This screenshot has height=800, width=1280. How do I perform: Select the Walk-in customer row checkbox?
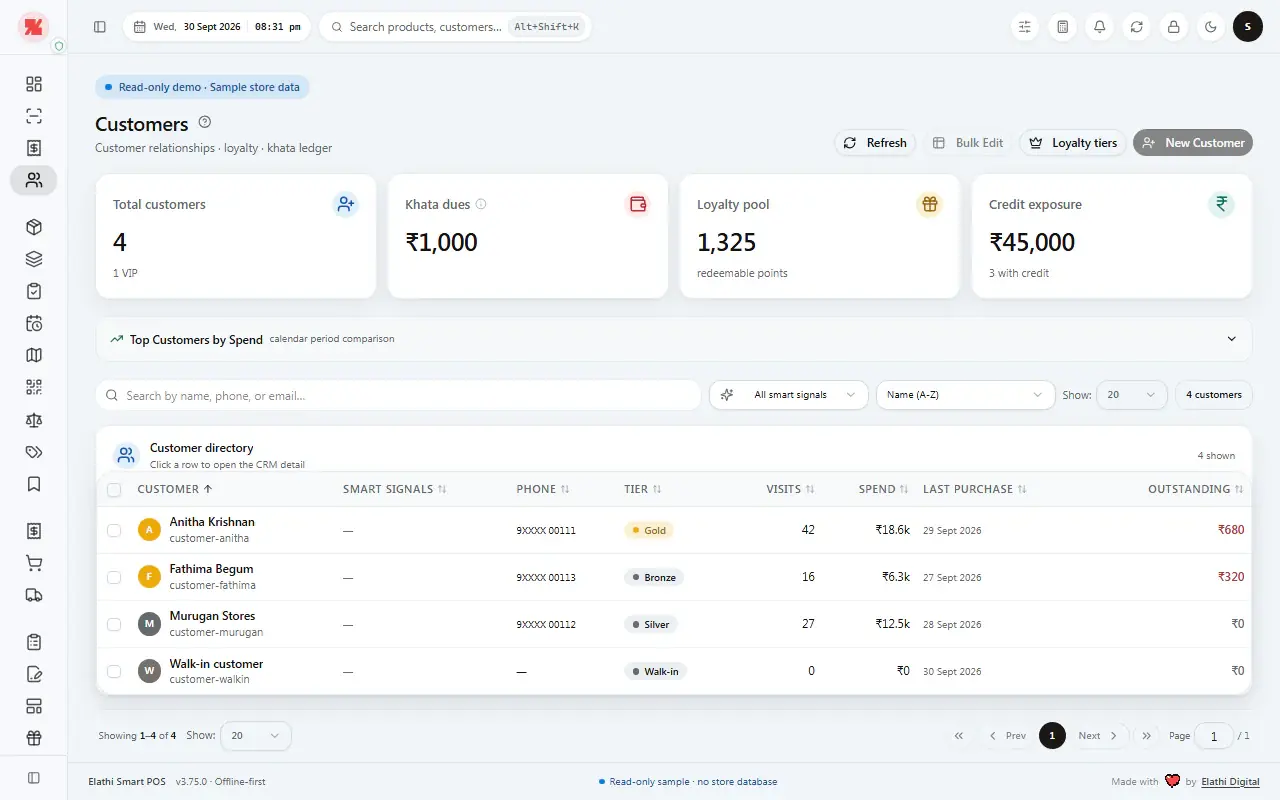click(114, 671)
